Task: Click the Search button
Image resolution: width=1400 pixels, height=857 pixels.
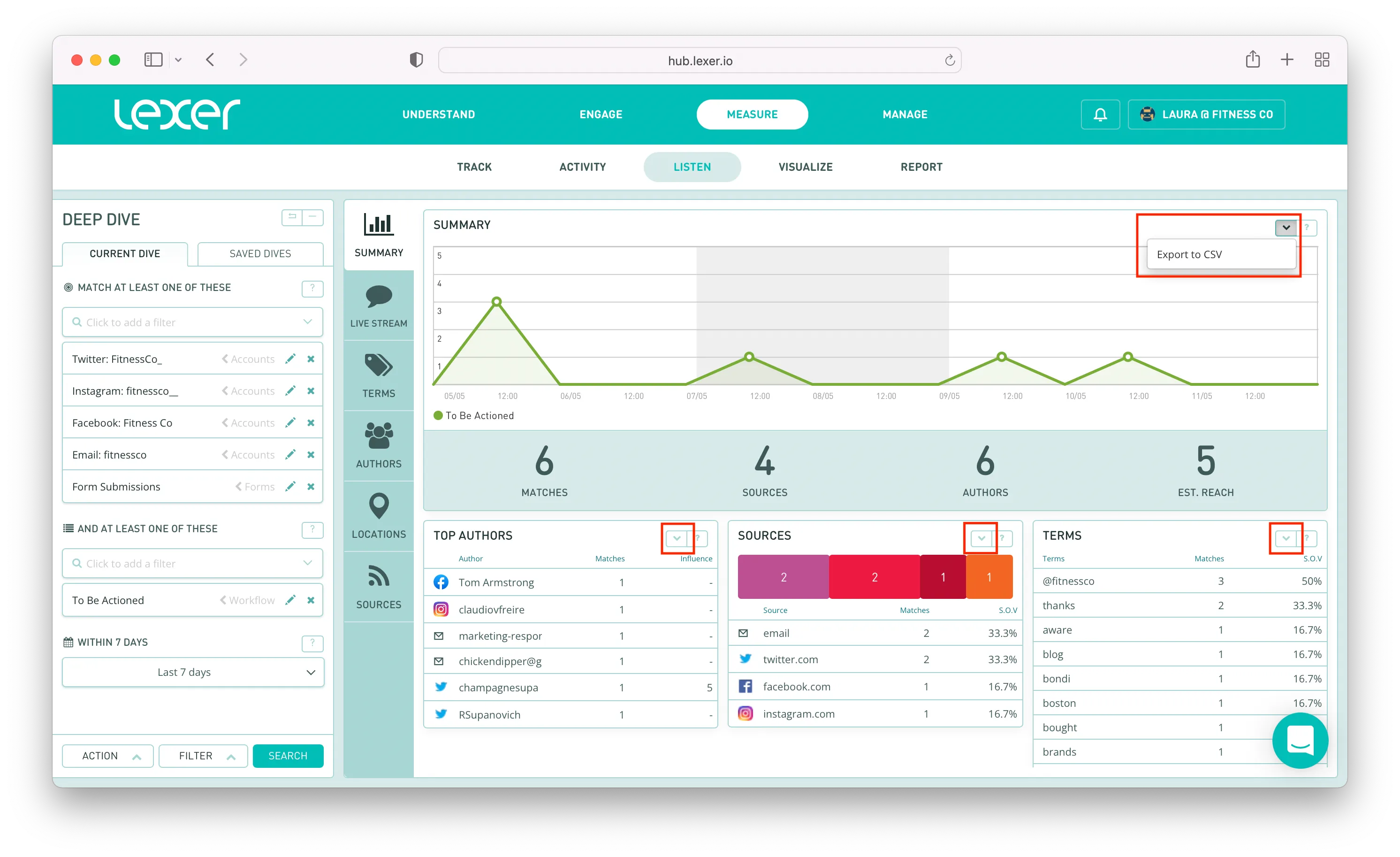Action: pos(288,755)
